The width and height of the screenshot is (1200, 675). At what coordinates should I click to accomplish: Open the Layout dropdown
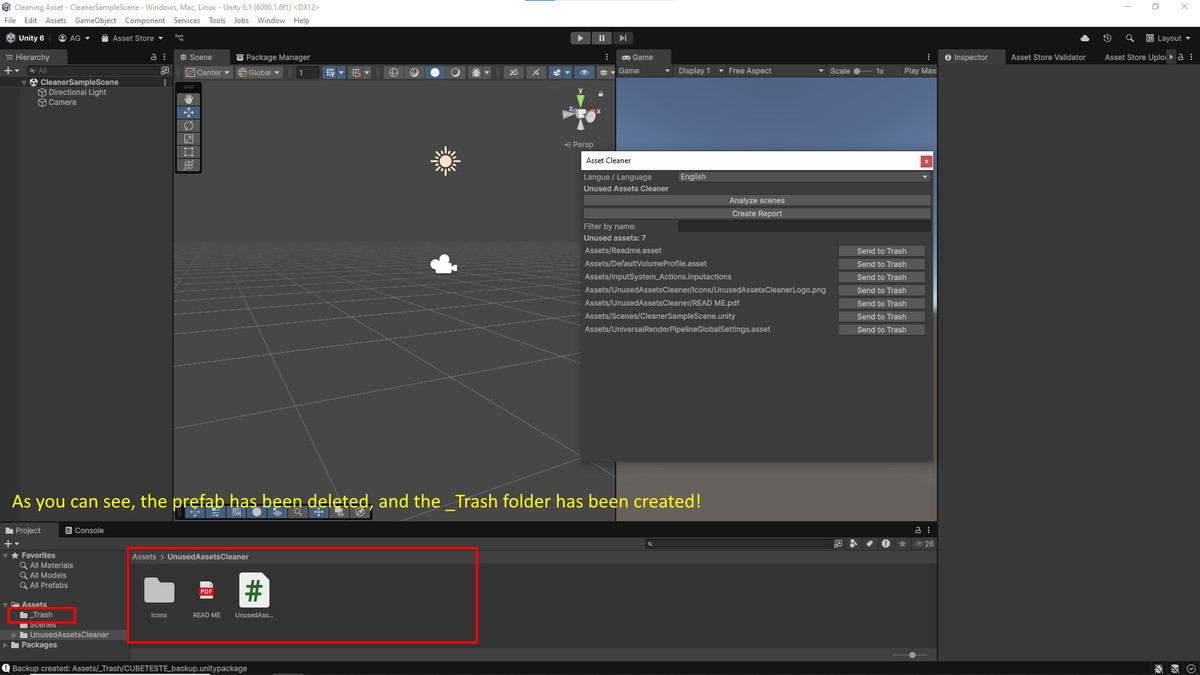(1170, 38)
